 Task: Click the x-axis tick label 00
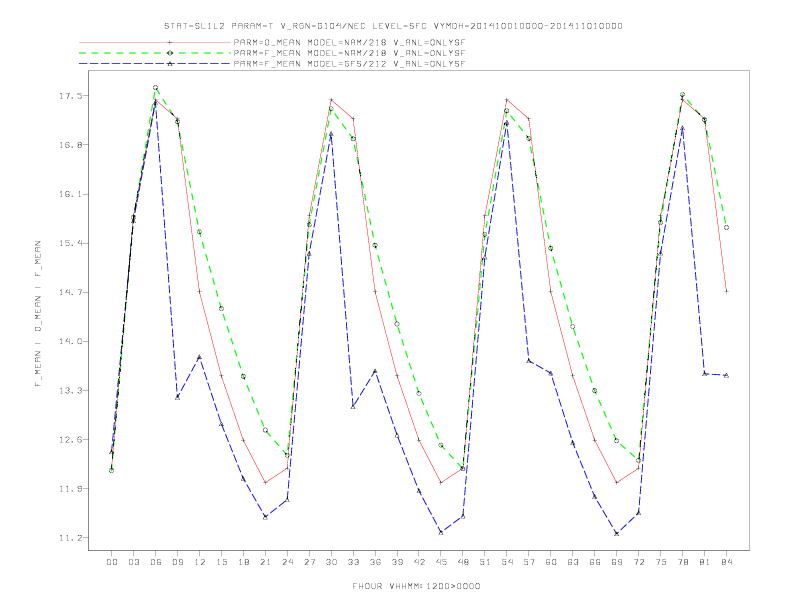click(112, 562)
